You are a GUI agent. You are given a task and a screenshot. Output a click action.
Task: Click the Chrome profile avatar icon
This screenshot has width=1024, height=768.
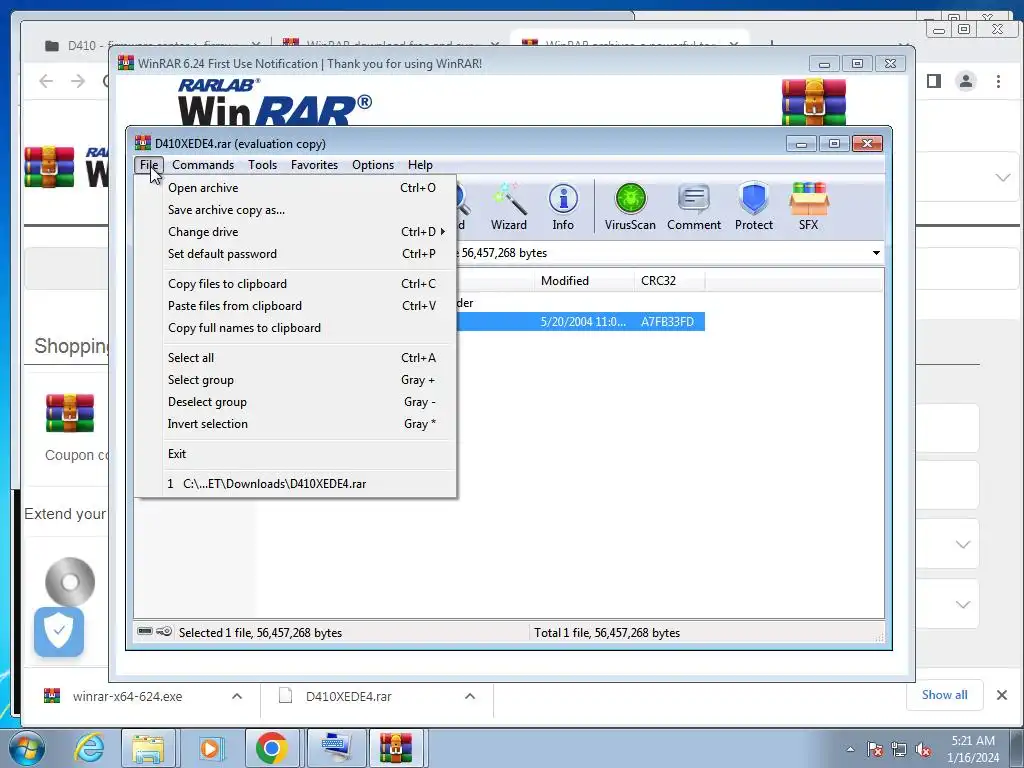[966, 81]
